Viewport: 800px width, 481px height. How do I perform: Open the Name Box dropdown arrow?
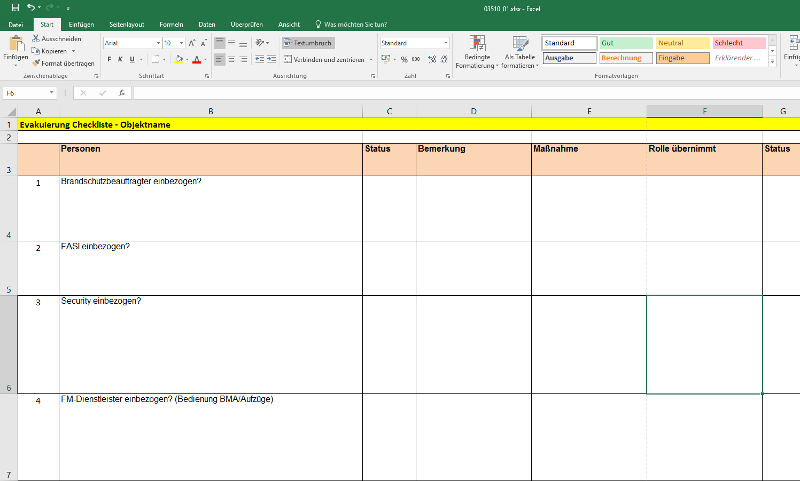coord(51,93)
